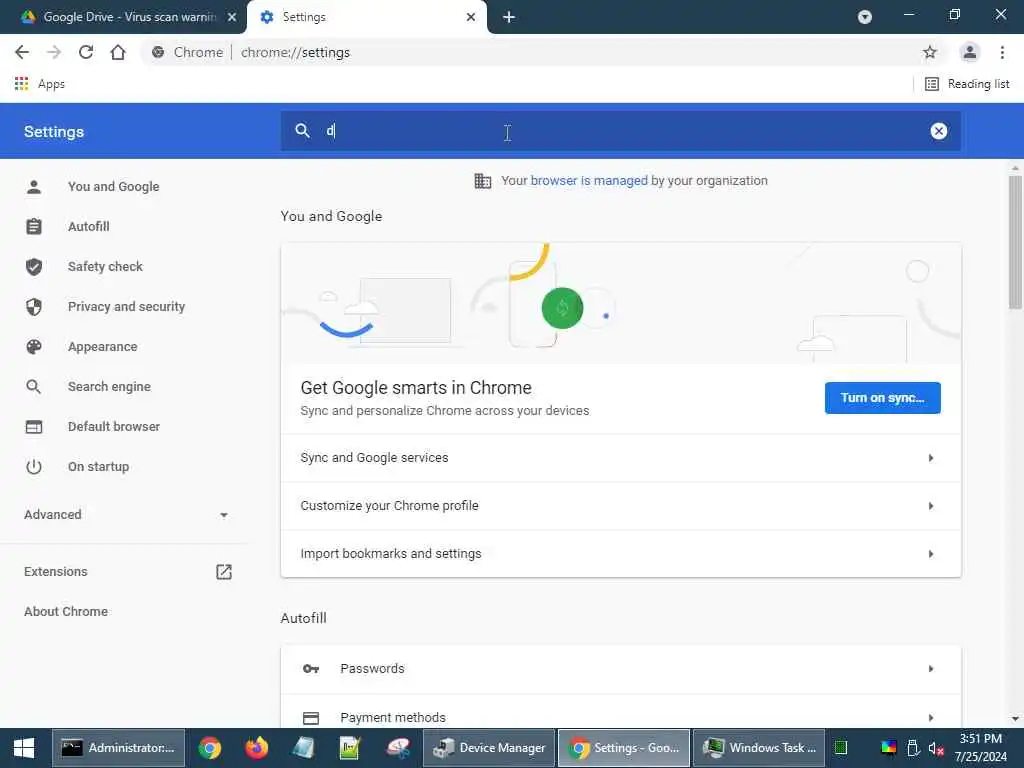
Task: Click the green square tray icon
Action: click(x=841, y=747)
